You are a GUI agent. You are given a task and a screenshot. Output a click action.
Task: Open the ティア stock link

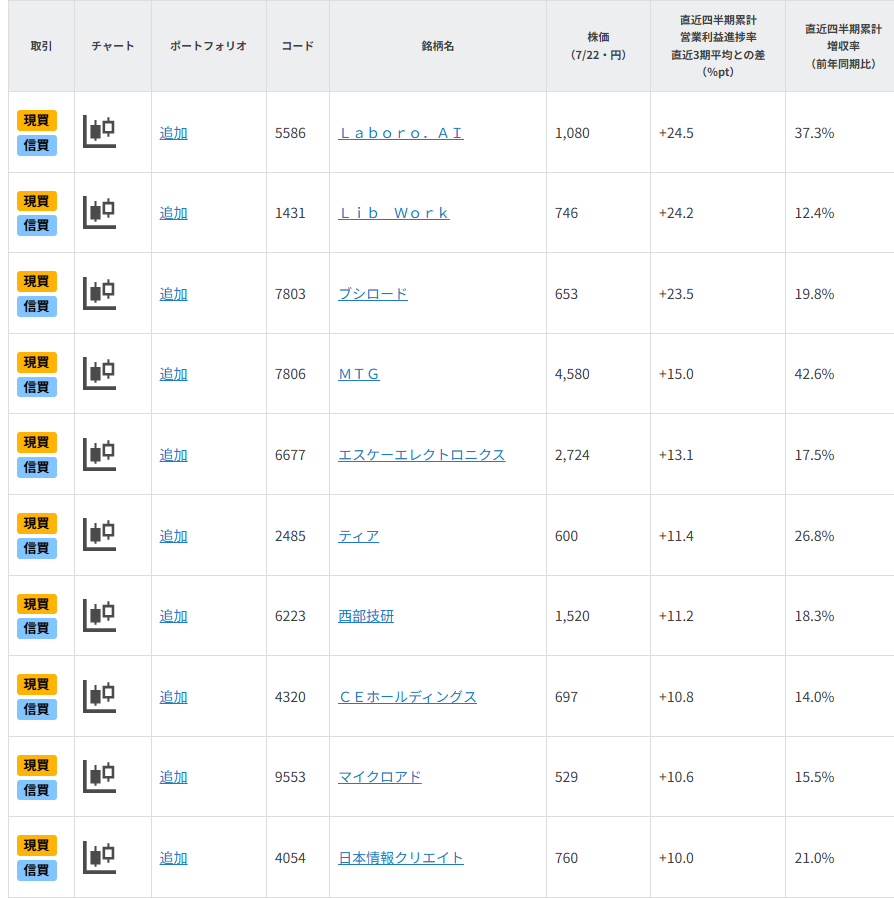359,536
